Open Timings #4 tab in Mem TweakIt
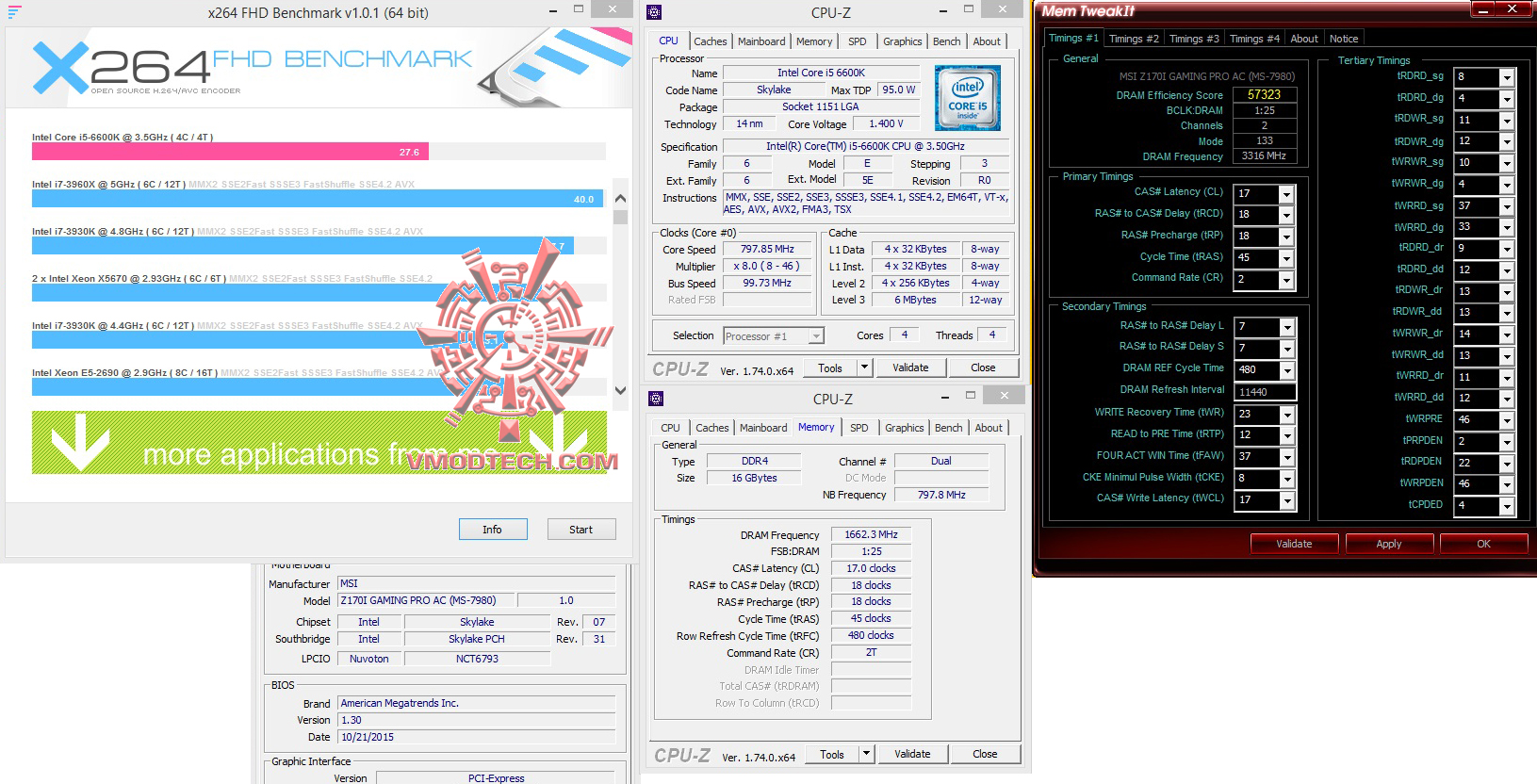The width and height of the screenshot is (1537, 784). [1254, 39]
